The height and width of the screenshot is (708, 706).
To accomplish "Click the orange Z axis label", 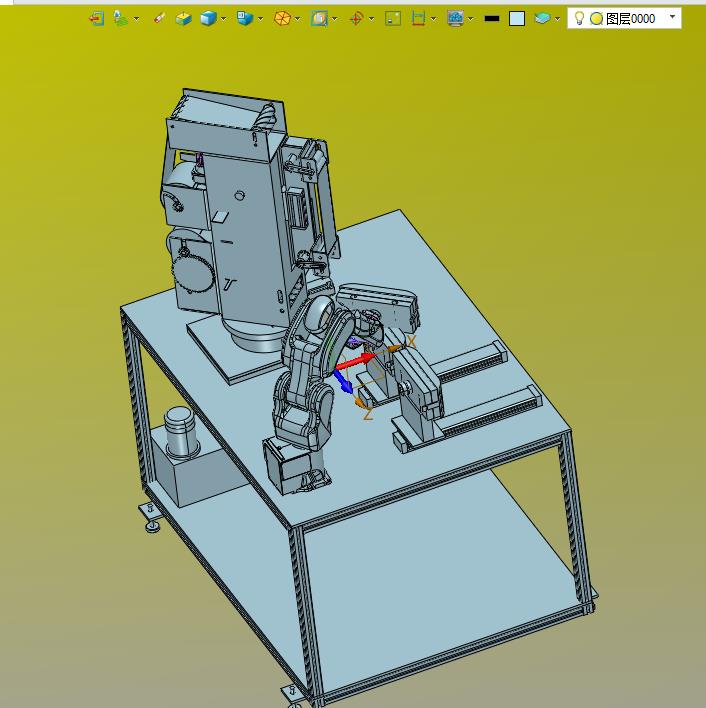I will 369,414.
